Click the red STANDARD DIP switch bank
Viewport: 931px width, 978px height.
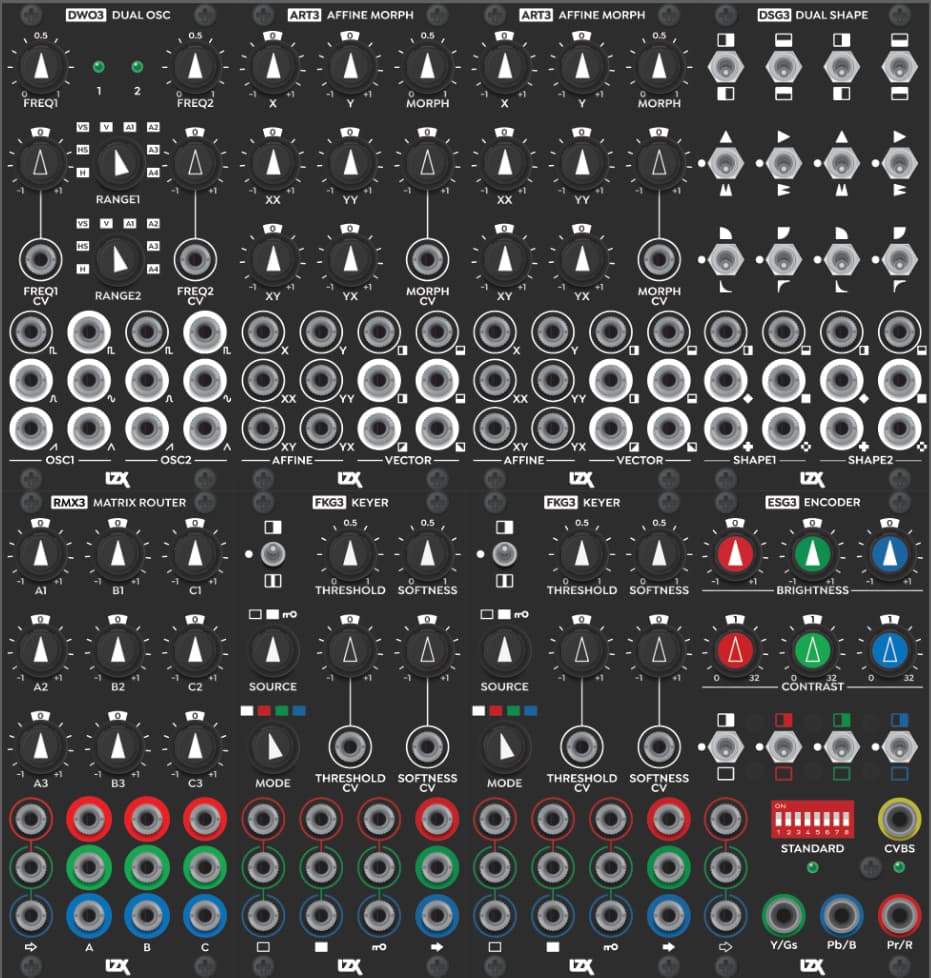coord(813,819)
